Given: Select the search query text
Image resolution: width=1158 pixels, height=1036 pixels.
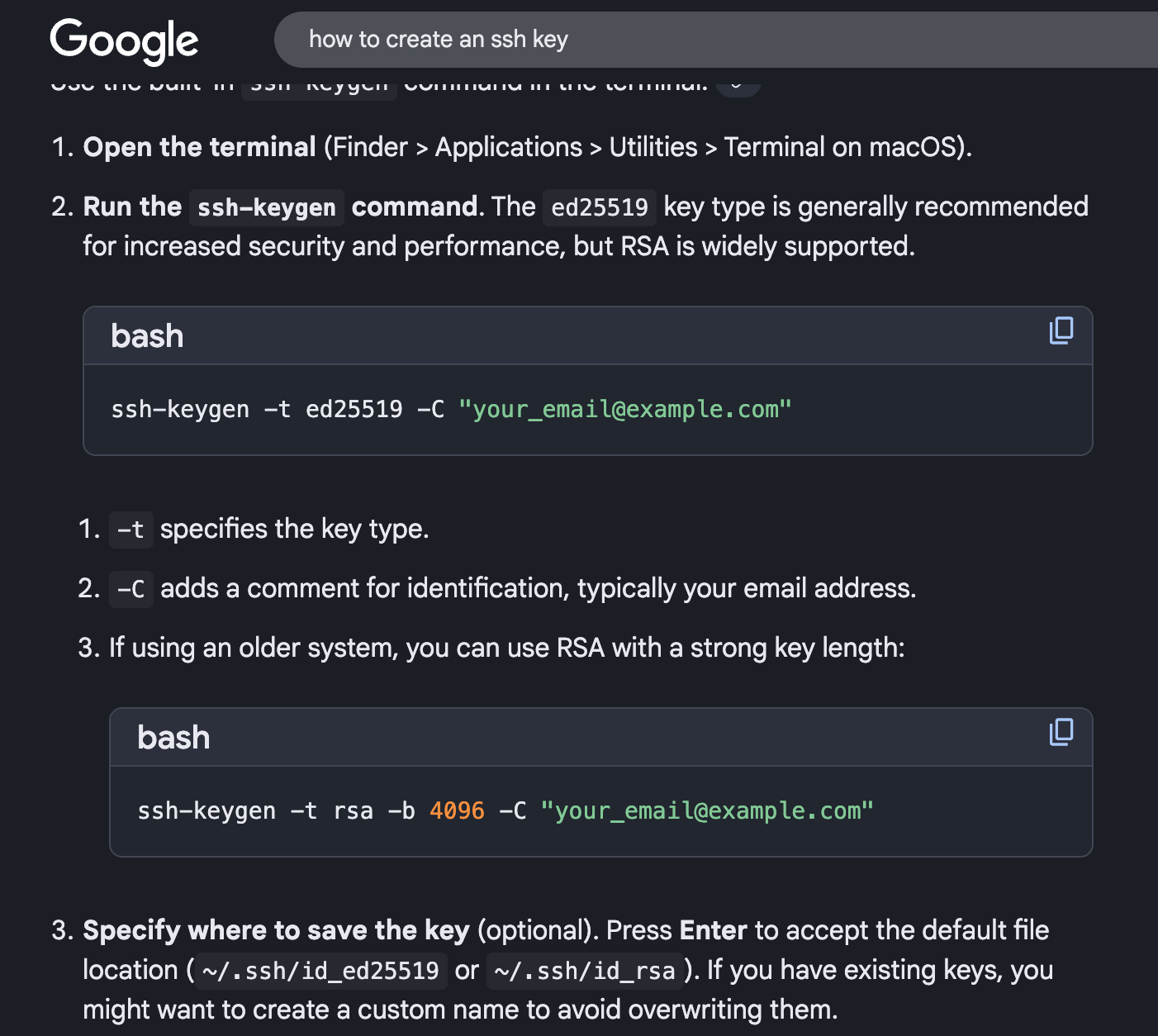Looking at the screenshot, I should (x=439, y=39).
